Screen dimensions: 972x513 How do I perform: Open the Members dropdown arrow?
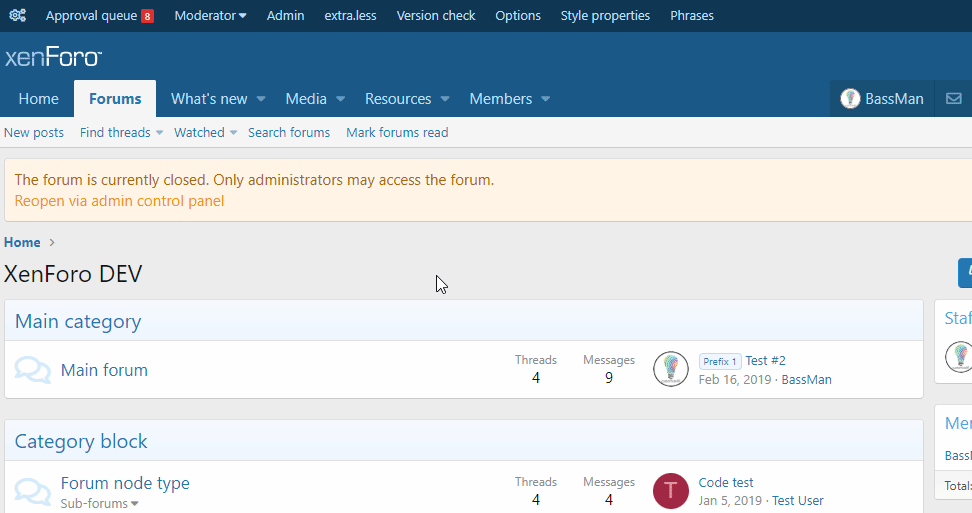coord(546,99)
